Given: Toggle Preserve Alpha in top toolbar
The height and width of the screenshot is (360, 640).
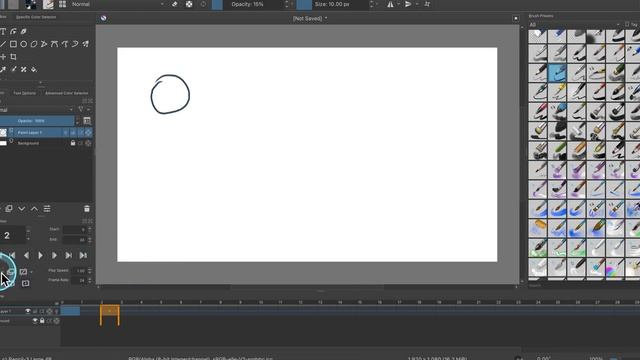Looking at the screenshot, I should coord(189,4).
